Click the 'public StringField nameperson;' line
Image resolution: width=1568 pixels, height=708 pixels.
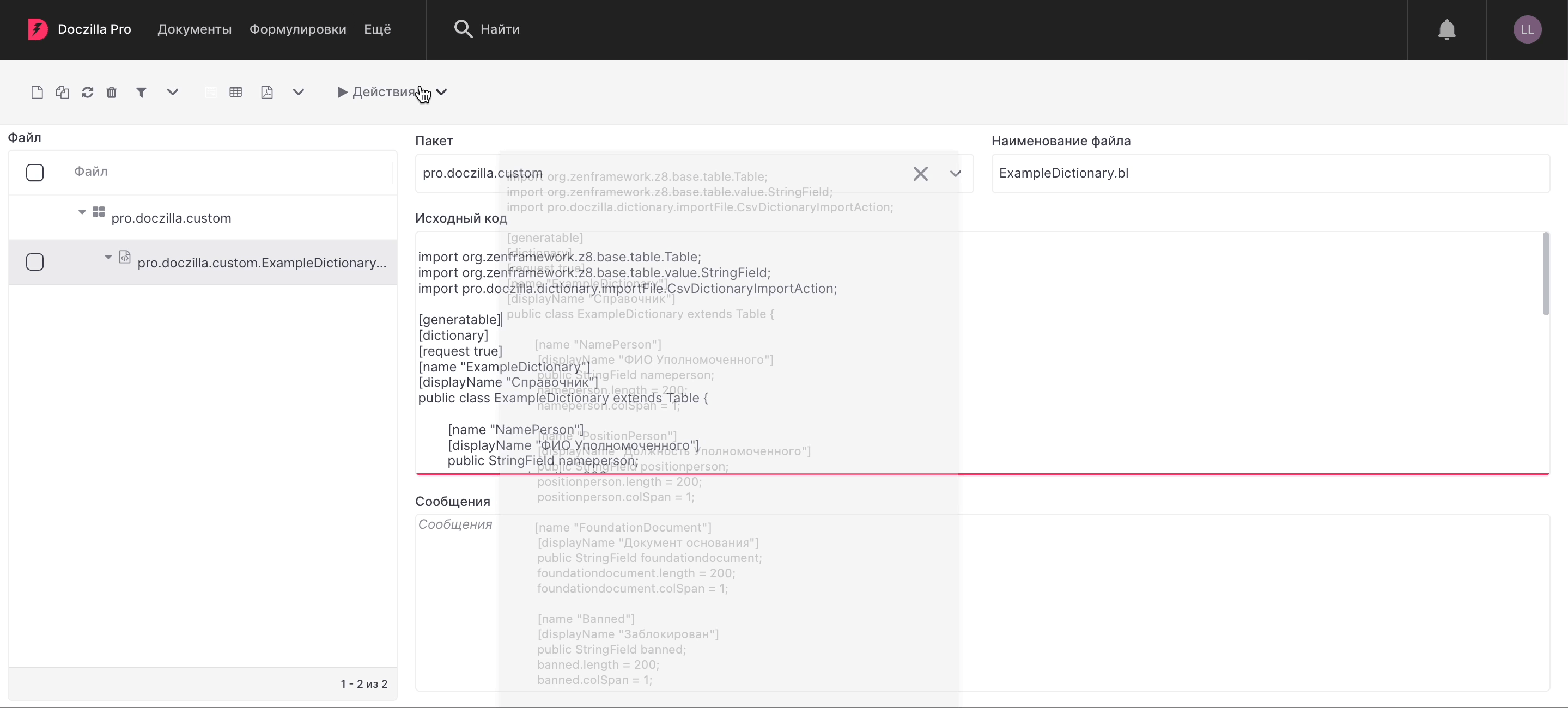click(x=543, y=460)
